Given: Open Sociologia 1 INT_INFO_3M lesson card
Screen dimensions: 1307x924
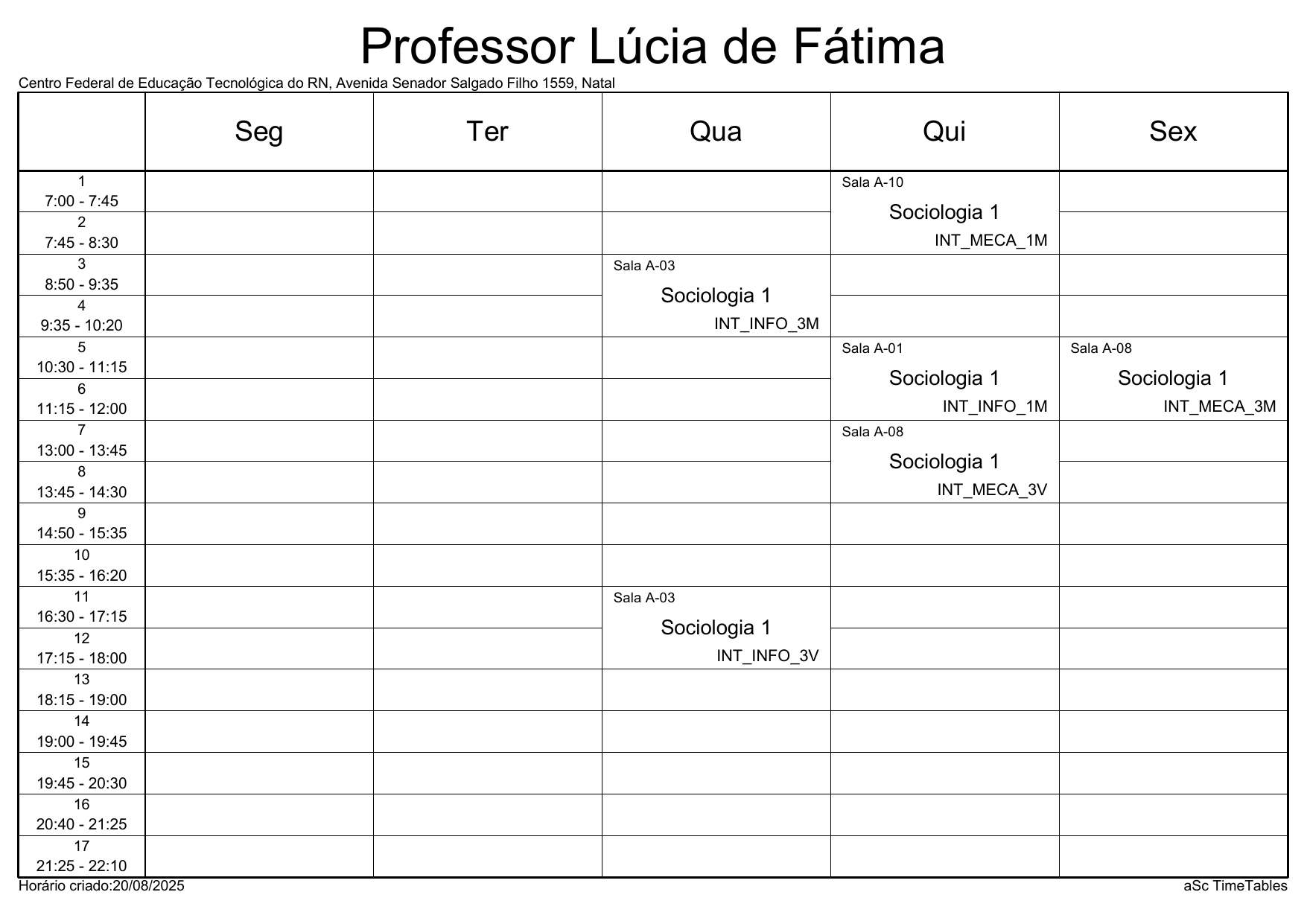Looking at the screenshot, I should click(x=716, y=296).
